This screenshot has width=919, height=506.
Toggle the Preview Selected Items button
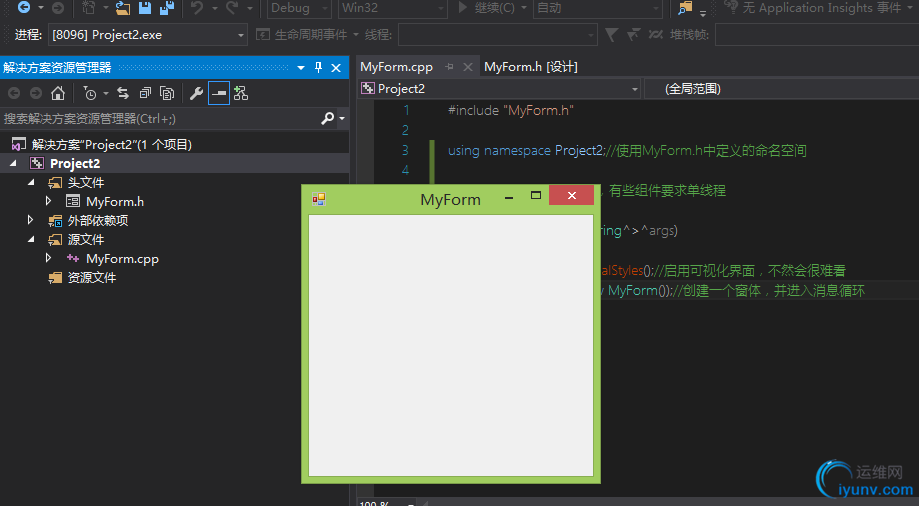pos(219,93)
